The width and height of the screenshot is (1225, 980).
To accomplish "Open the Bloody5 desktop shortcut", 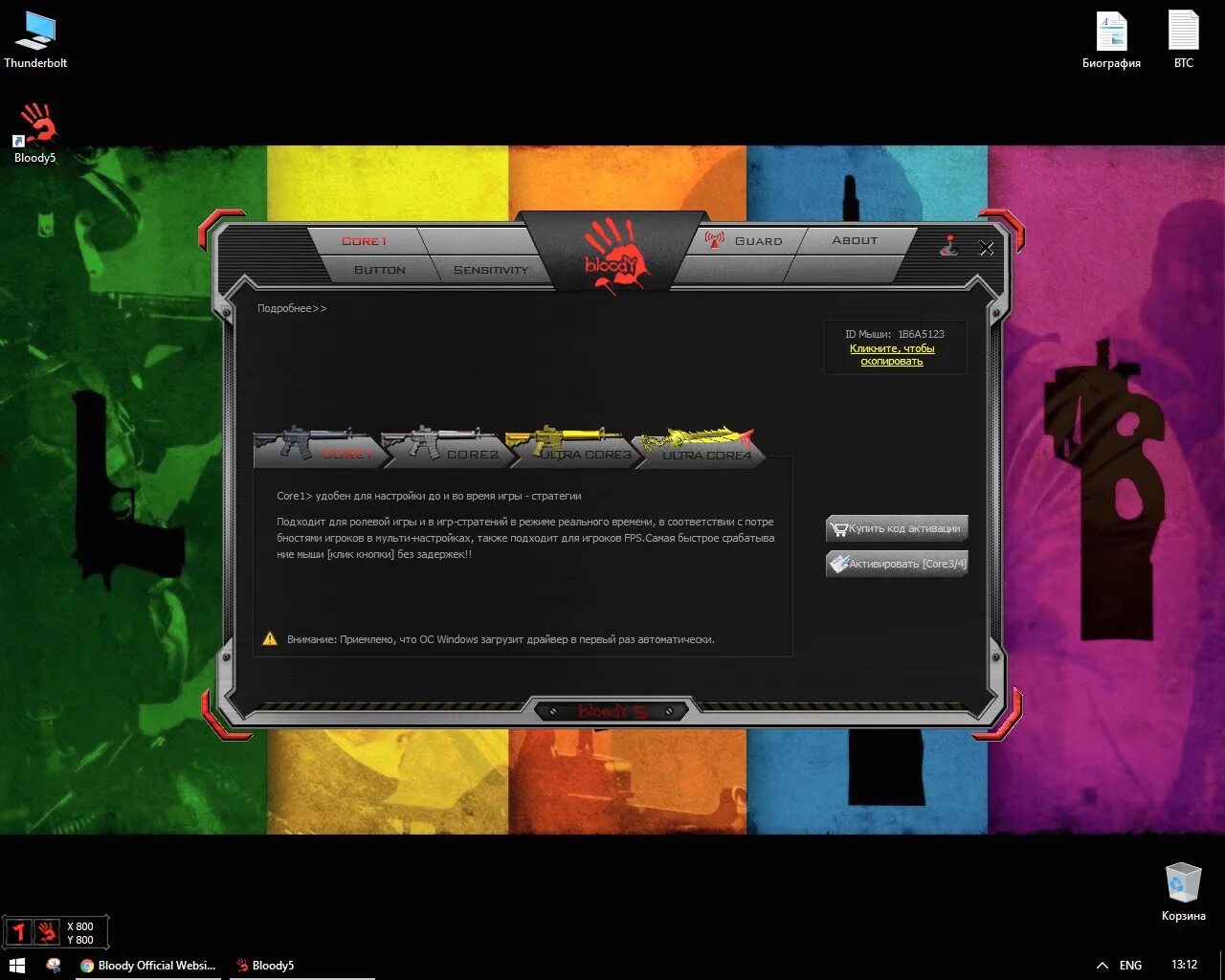I will tap(35, 133).
